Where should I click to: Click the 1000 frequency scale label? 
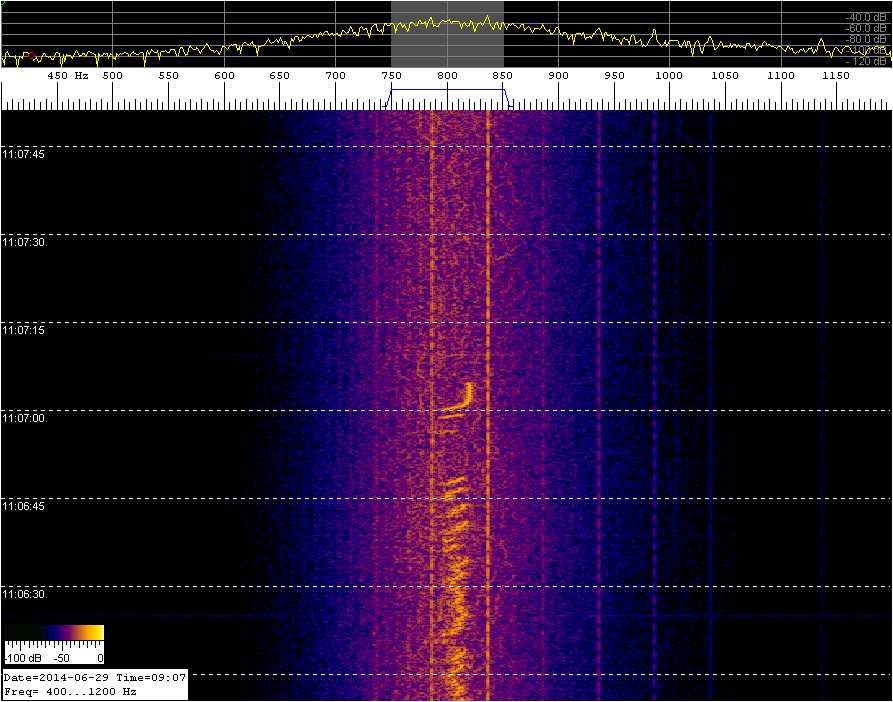(668, 76)
